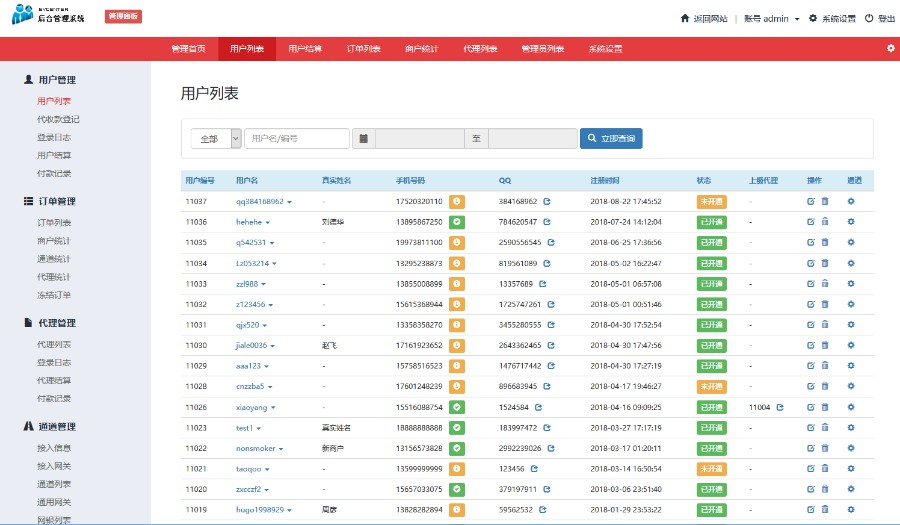Delete user hehehe via trash icon
900x525 pixels.
coord(825,222)
